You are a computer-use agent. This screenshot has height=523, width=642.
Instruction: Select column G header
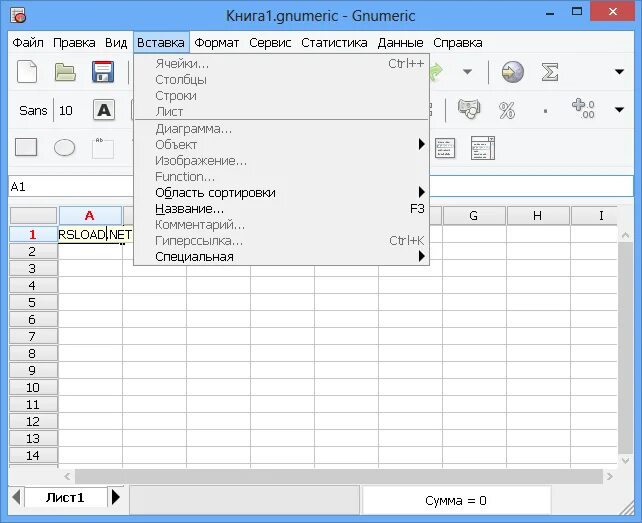point(474,215)
